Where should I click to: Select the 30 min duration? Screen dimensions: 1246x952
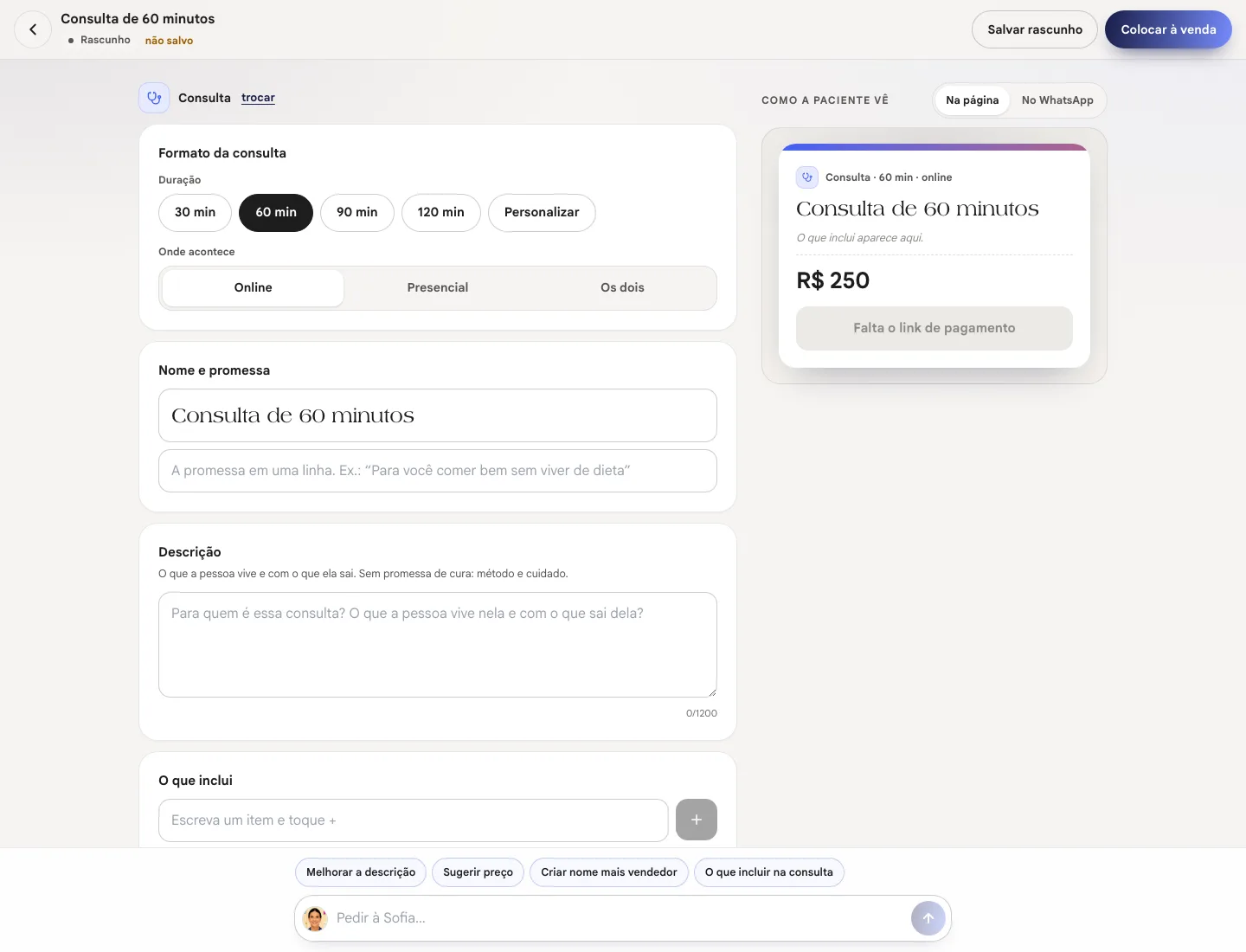pyautogui.click(x=195, y=213)
